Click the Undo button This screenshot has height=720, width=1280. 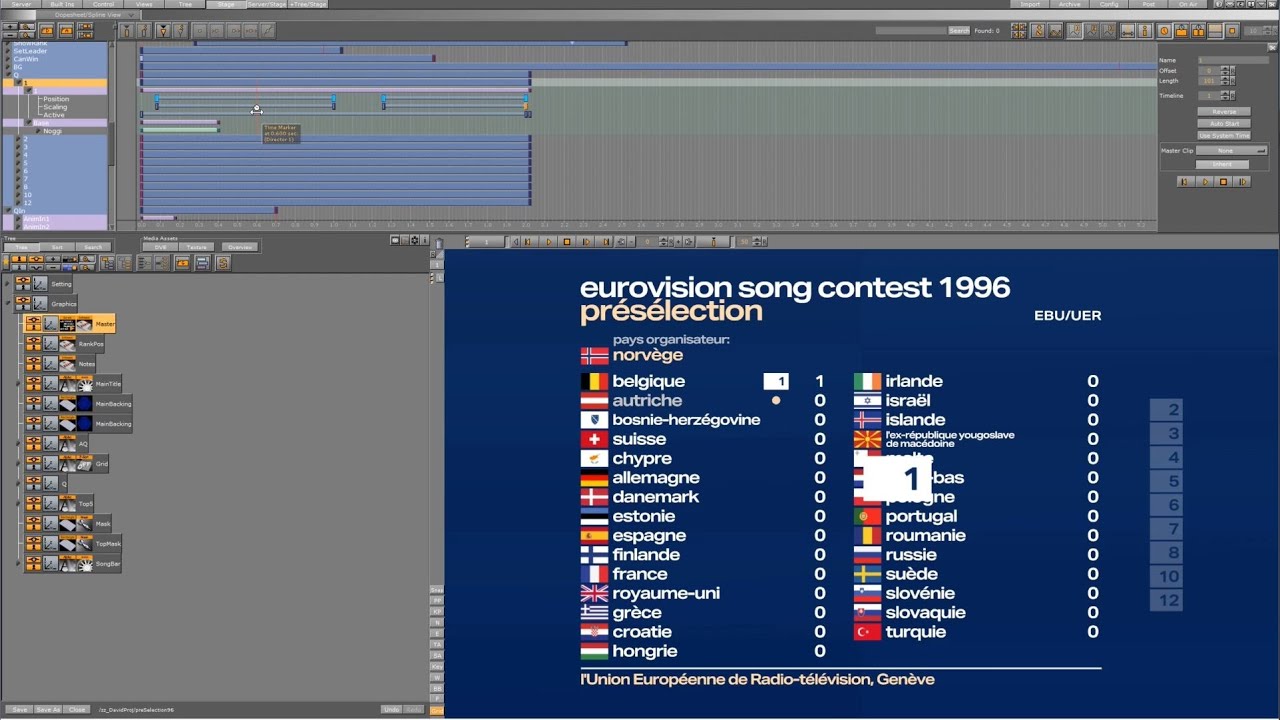391,709
